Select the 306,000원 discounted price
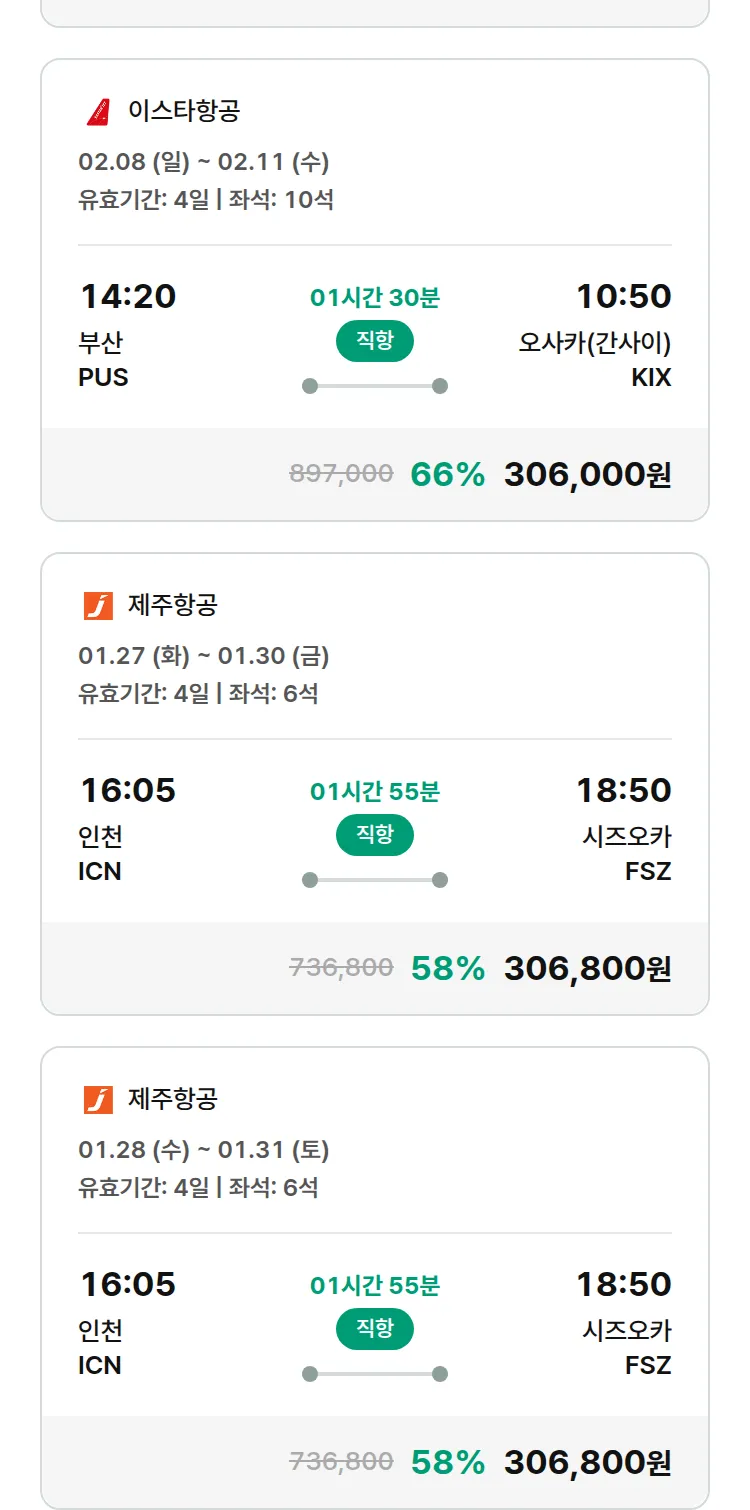Screen dimensions: 750x1510 [587, 474]
